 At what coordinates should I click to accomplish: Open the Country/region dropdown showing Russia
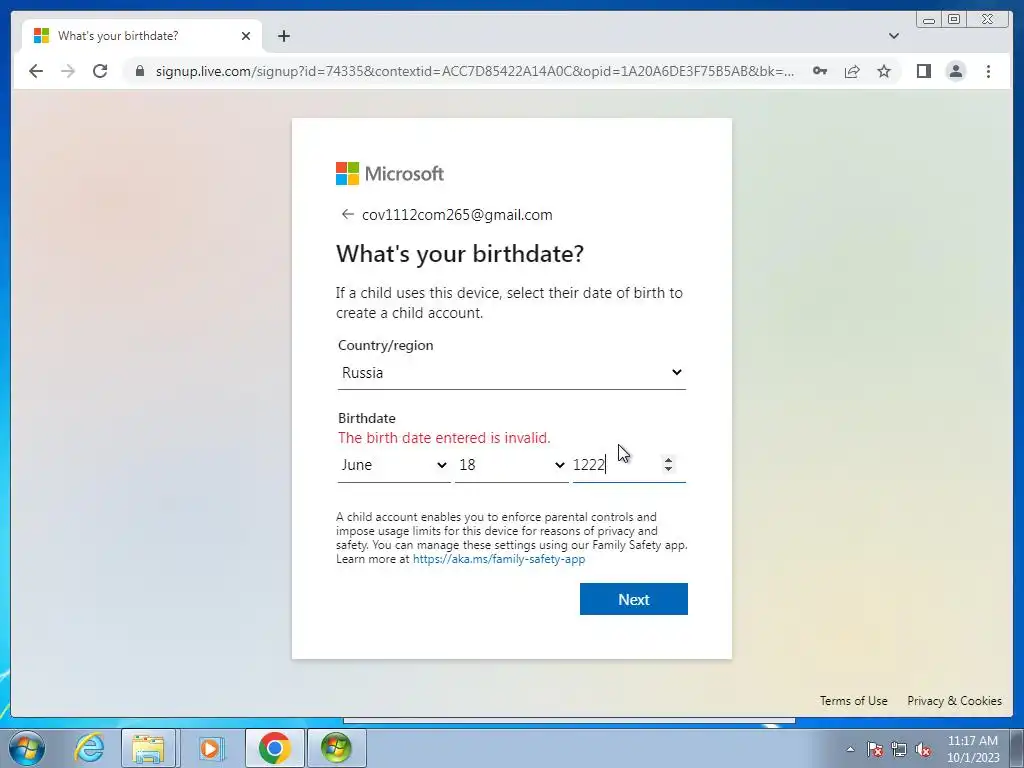point(511,373)
